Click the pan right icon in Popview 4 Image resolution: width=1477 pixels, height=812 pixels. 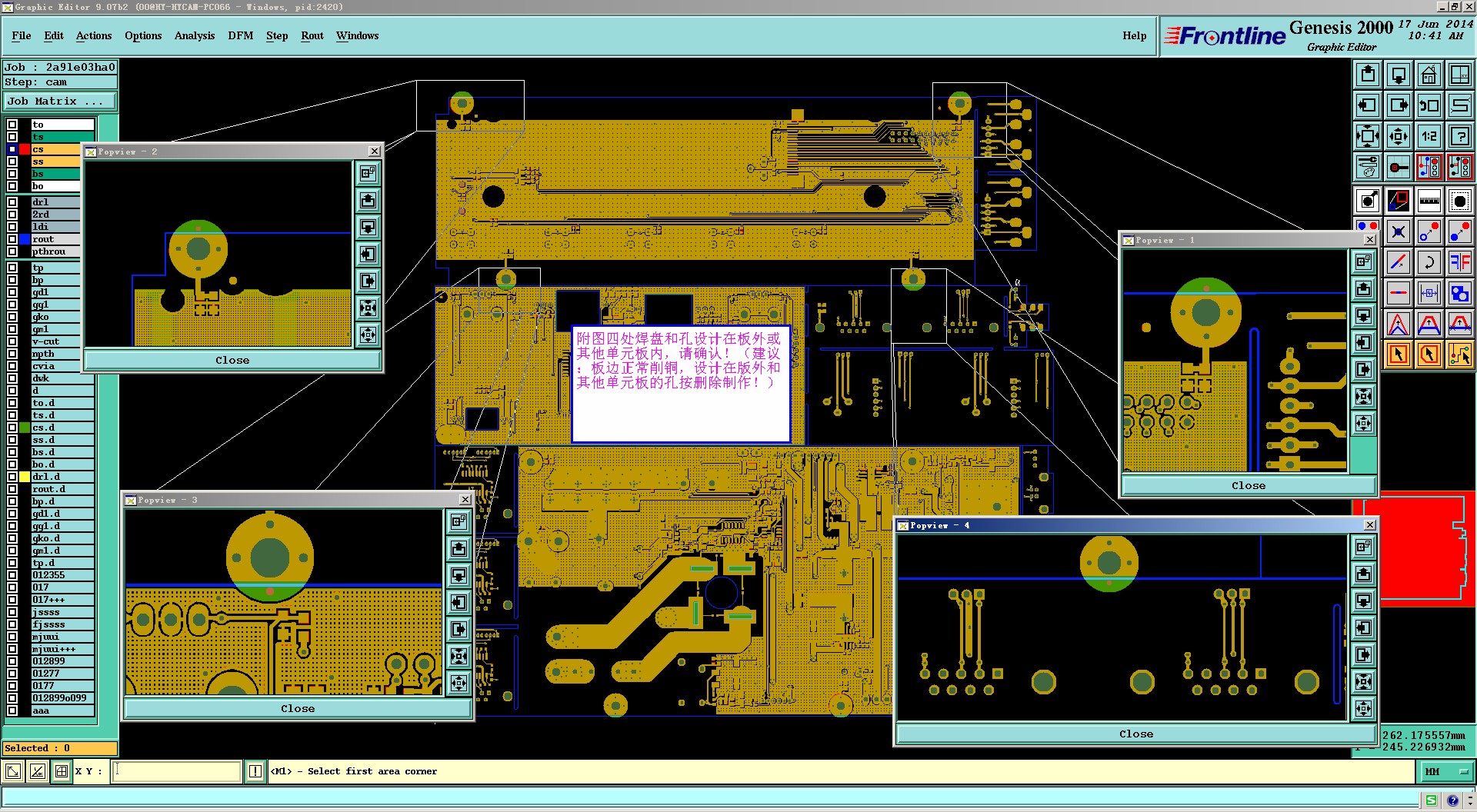pyautogui.click(x=1364, y=655)
